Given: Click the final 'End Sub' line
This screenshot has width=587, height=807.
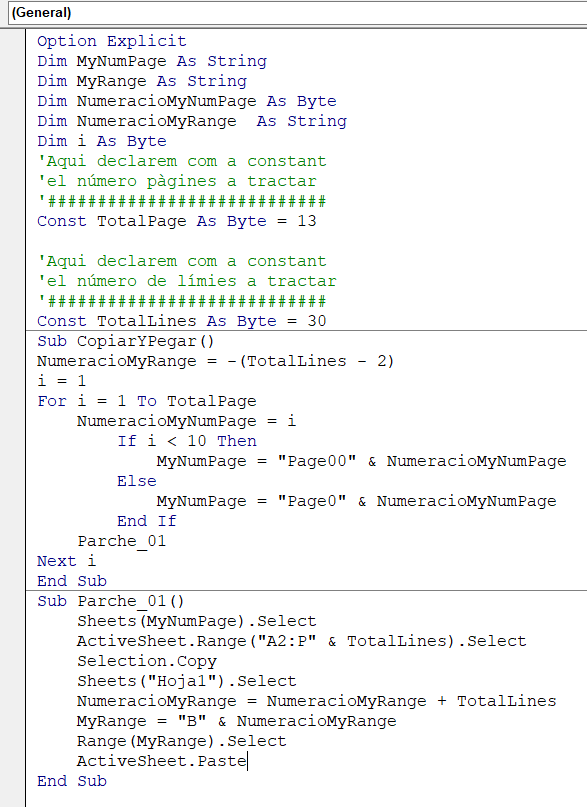Looking at the screenshot, I should [72, 781].
